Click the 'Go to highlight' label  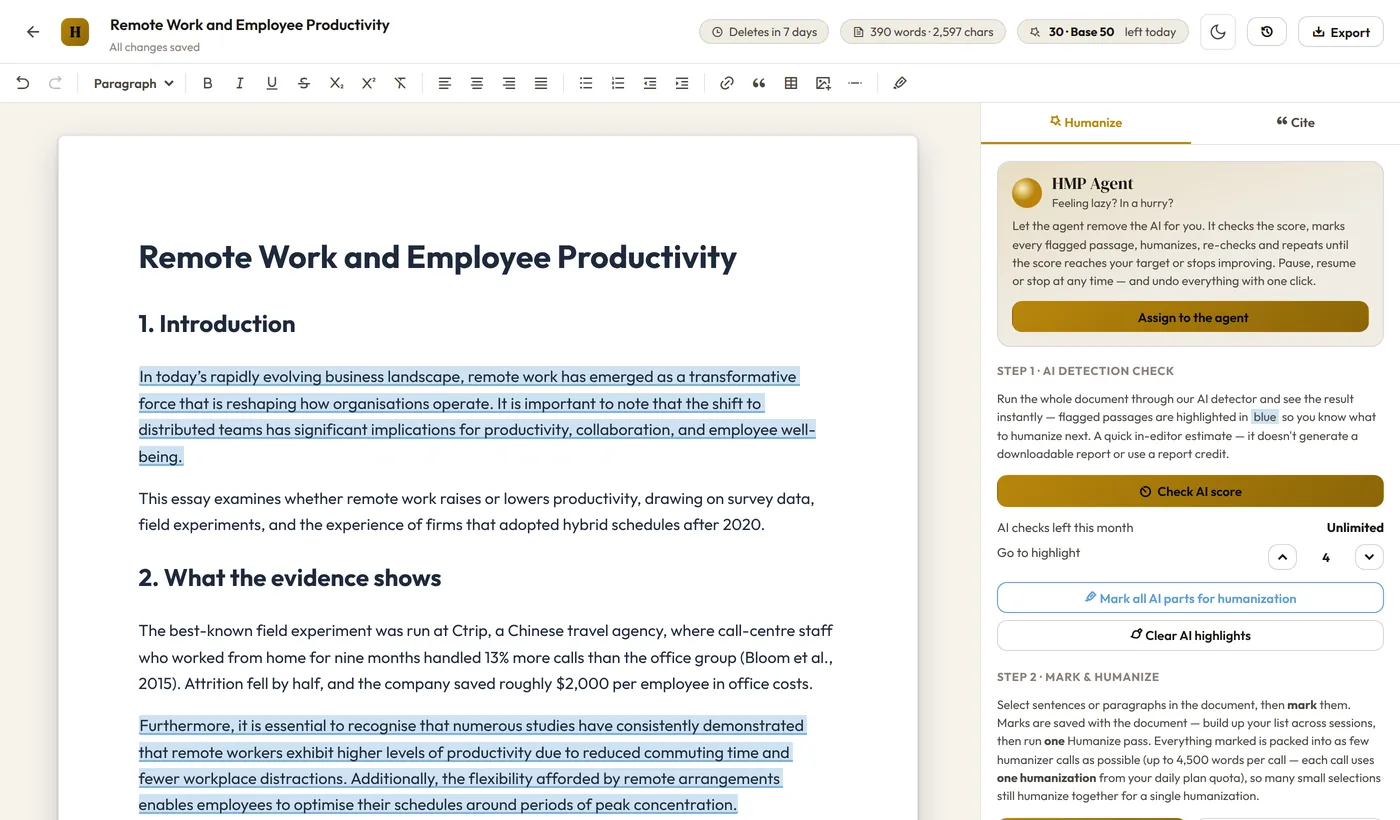[1038, 553]
